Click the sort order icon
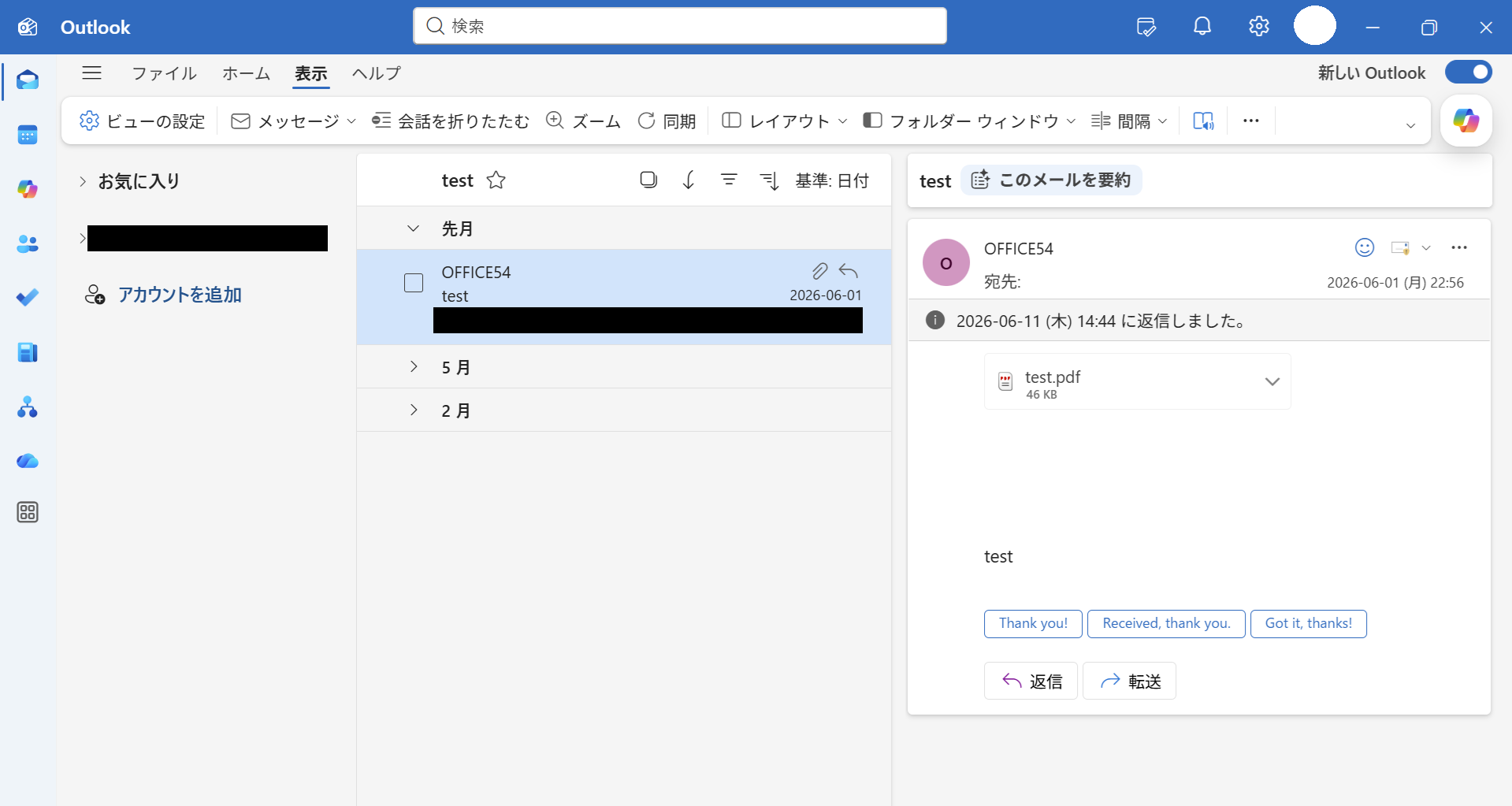 (770, 180)
